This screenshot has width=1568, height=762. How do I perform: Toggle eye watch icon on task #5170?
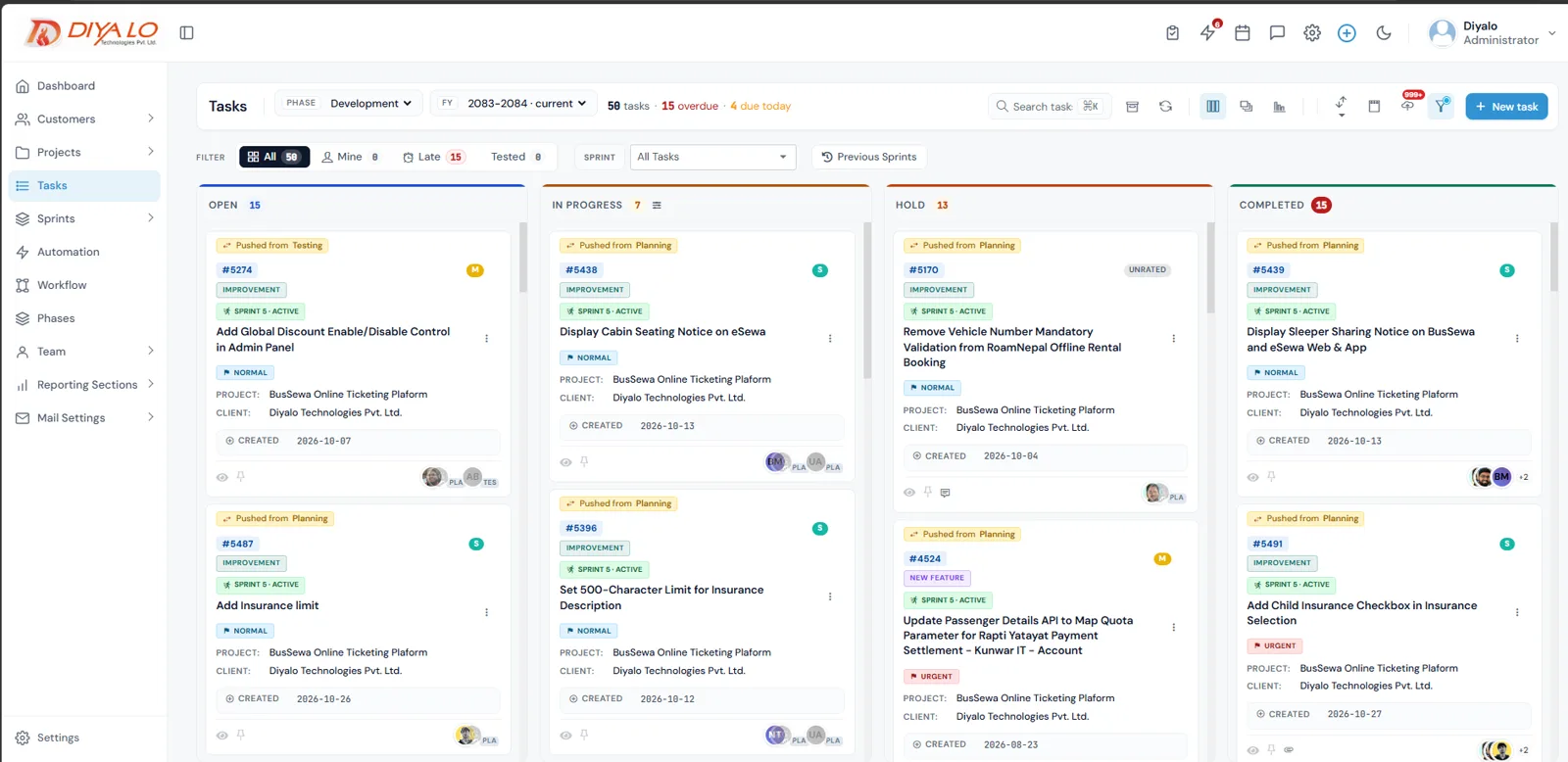909,493
